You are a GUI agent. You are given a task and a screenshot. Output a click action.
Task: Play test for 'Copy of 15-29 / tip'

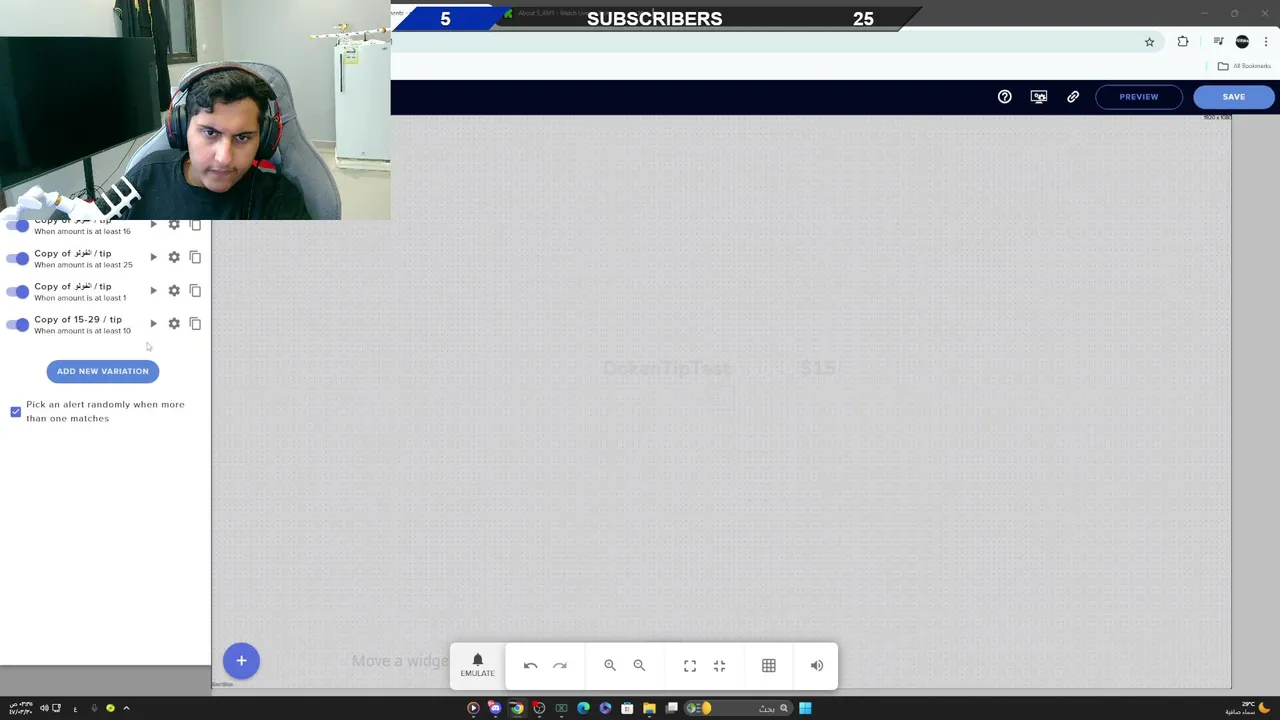153,323
